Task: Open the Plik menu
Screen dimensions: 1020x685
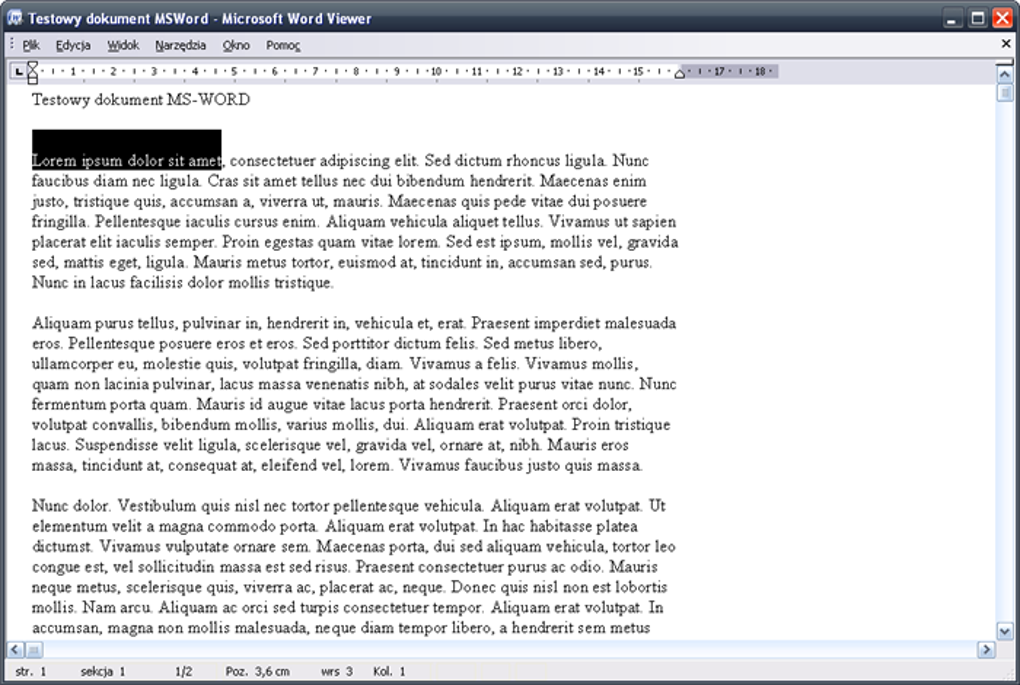Action: tap(31, 45)
